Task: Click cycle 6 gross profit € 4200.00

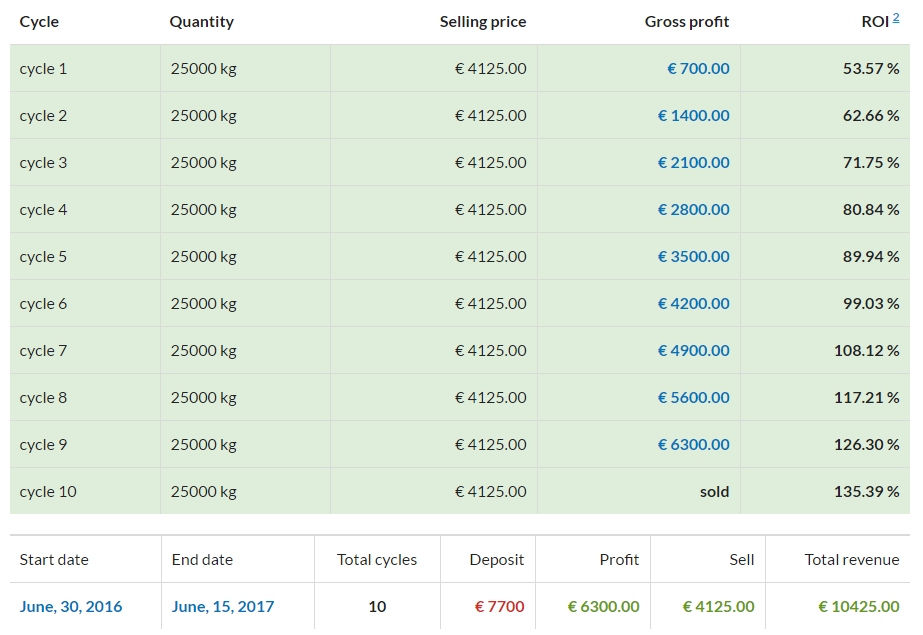Action: tap(693, 304)
